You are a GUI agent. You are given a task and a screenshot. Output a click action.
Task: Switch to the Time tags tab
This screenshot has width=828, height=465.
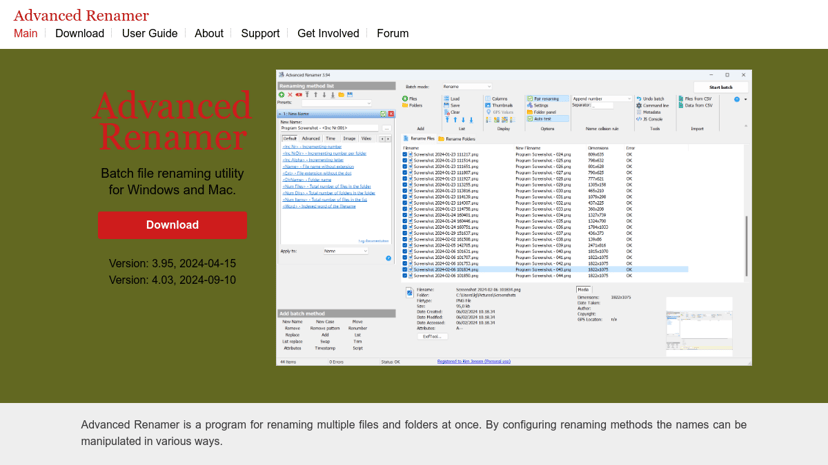(331, 139)
